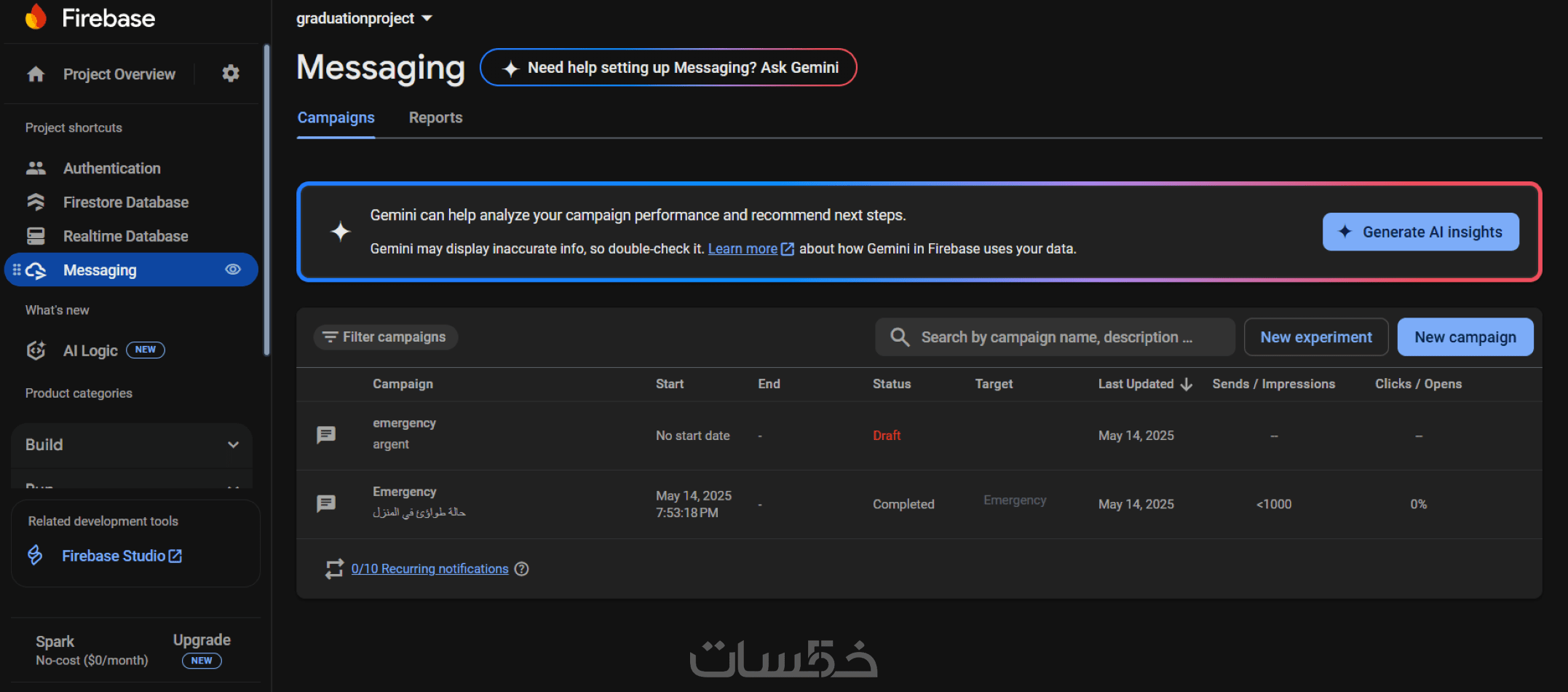
Task: Click the NEW badge under Upgrade
Action: pyautogui.click(x=202, y=661)
